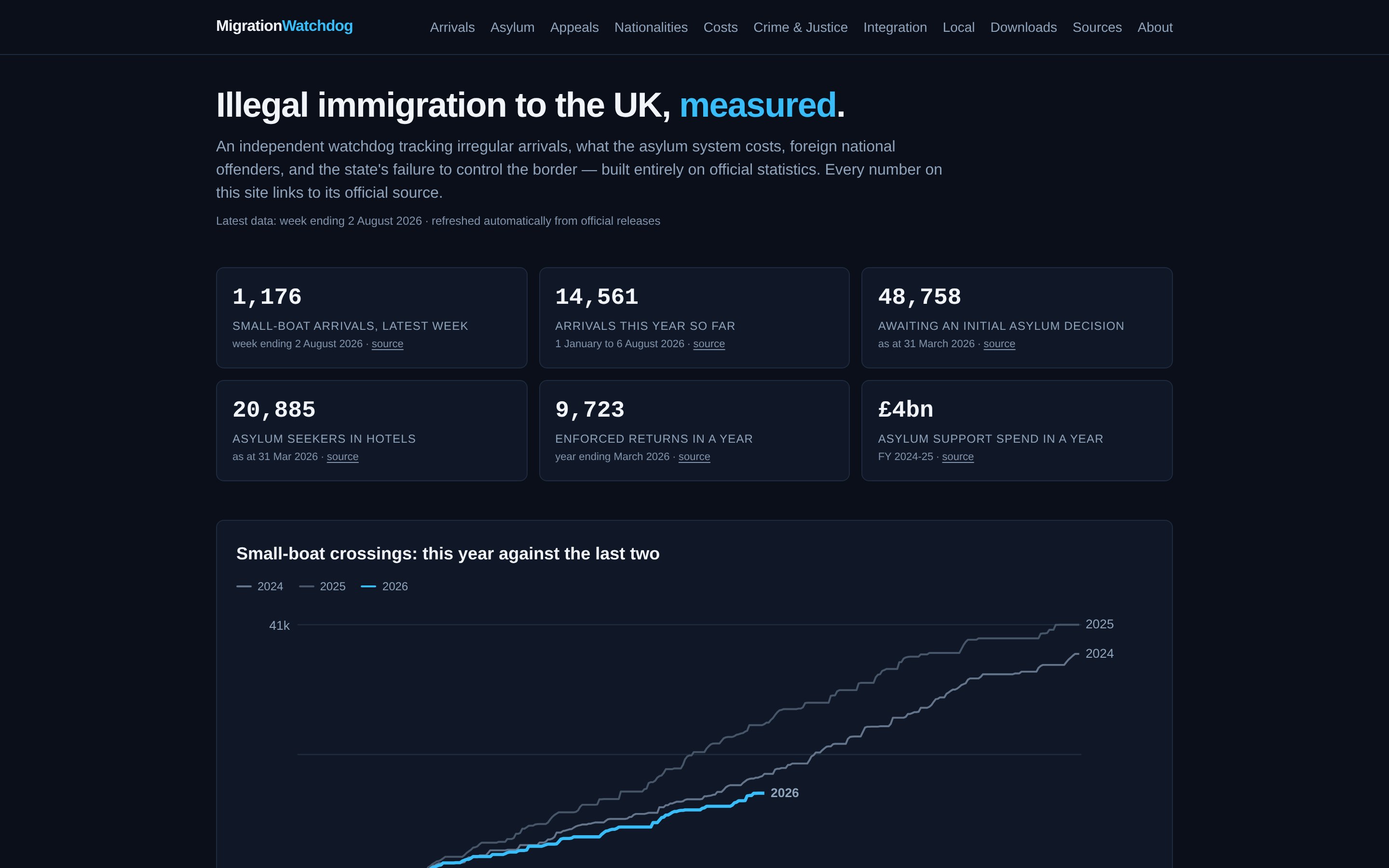Viewport: 1389px width, 868px height.
Task: Open the Local nav link
Action: pos(958,27)
